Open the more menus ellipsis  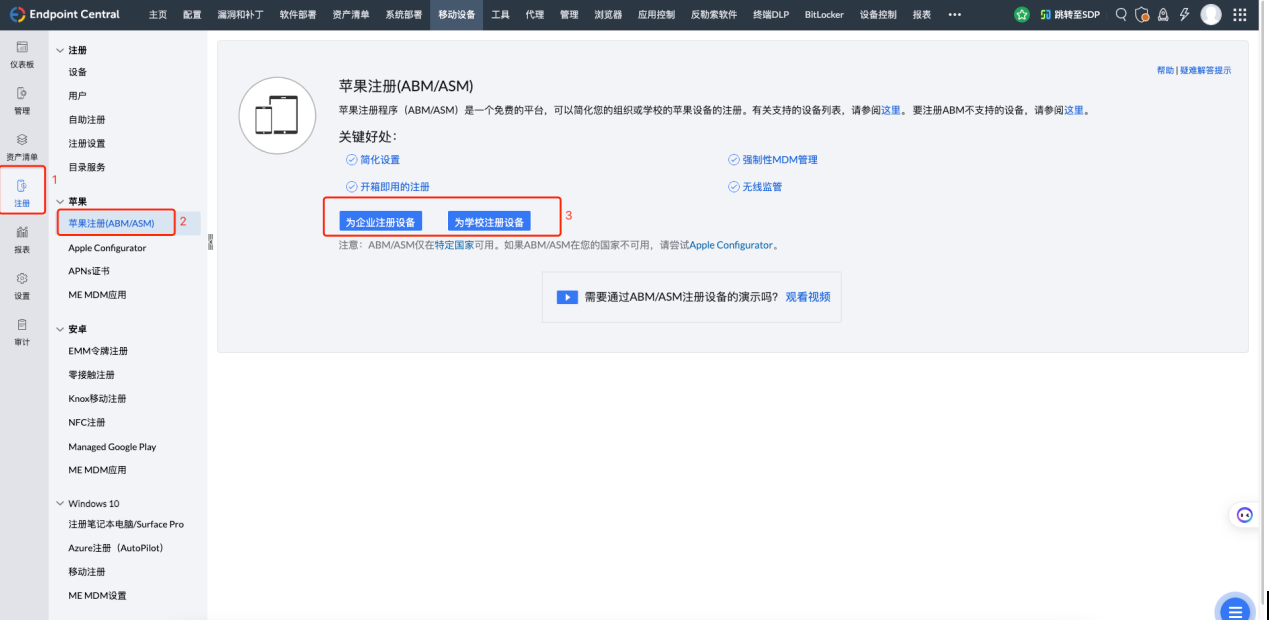pos(954,14)
